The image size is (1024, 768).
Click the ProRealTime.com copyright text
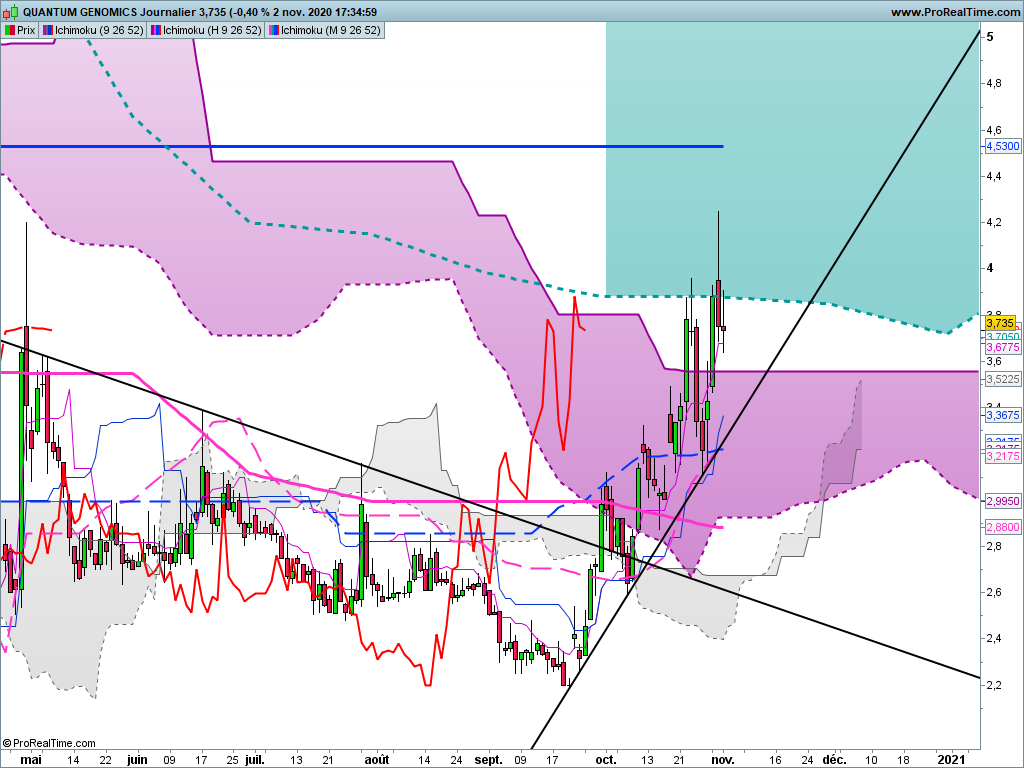(49, 743)
